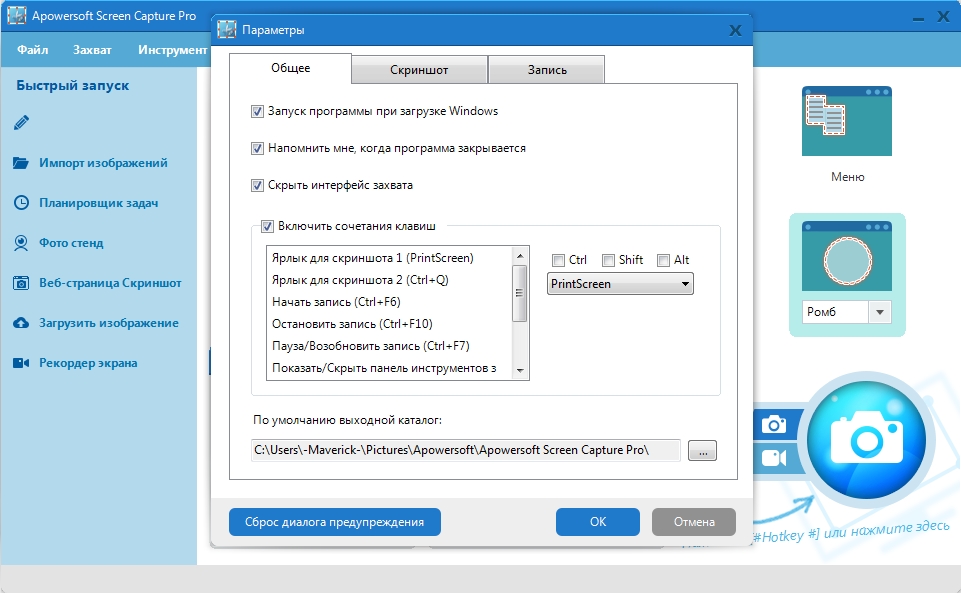Click the hotkey list scrollbar thumb
The width and height of the screenshot is (961, 593).
520,293
